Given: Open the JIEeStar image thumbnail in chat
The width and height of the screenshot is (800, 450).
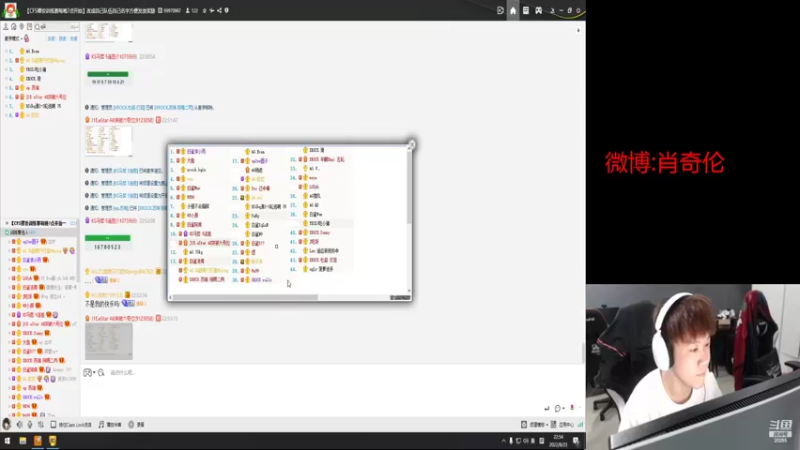Looking at the screenshot, I should point(109,141).
